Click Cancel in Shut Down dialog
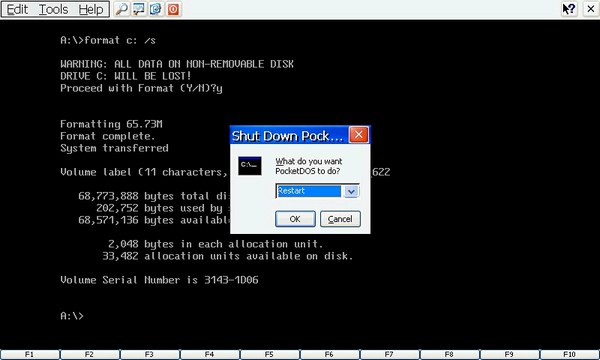The height and width of the screenshot is (360, 600). [340, 219]
